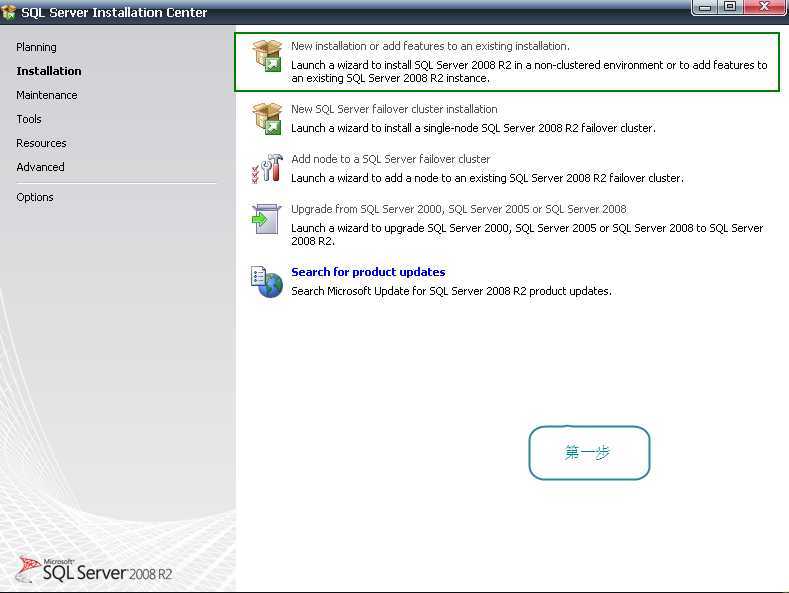
Task: Open the Tools section
Action: pyautogui.click(x=29, y=119)
